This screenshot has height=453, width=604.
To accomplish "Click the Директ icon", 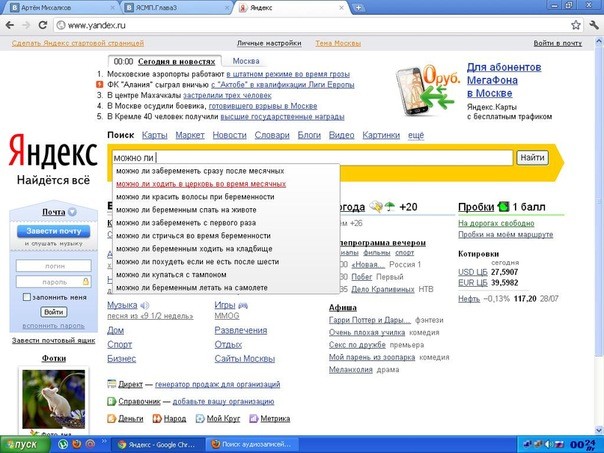I will [112, 384].
